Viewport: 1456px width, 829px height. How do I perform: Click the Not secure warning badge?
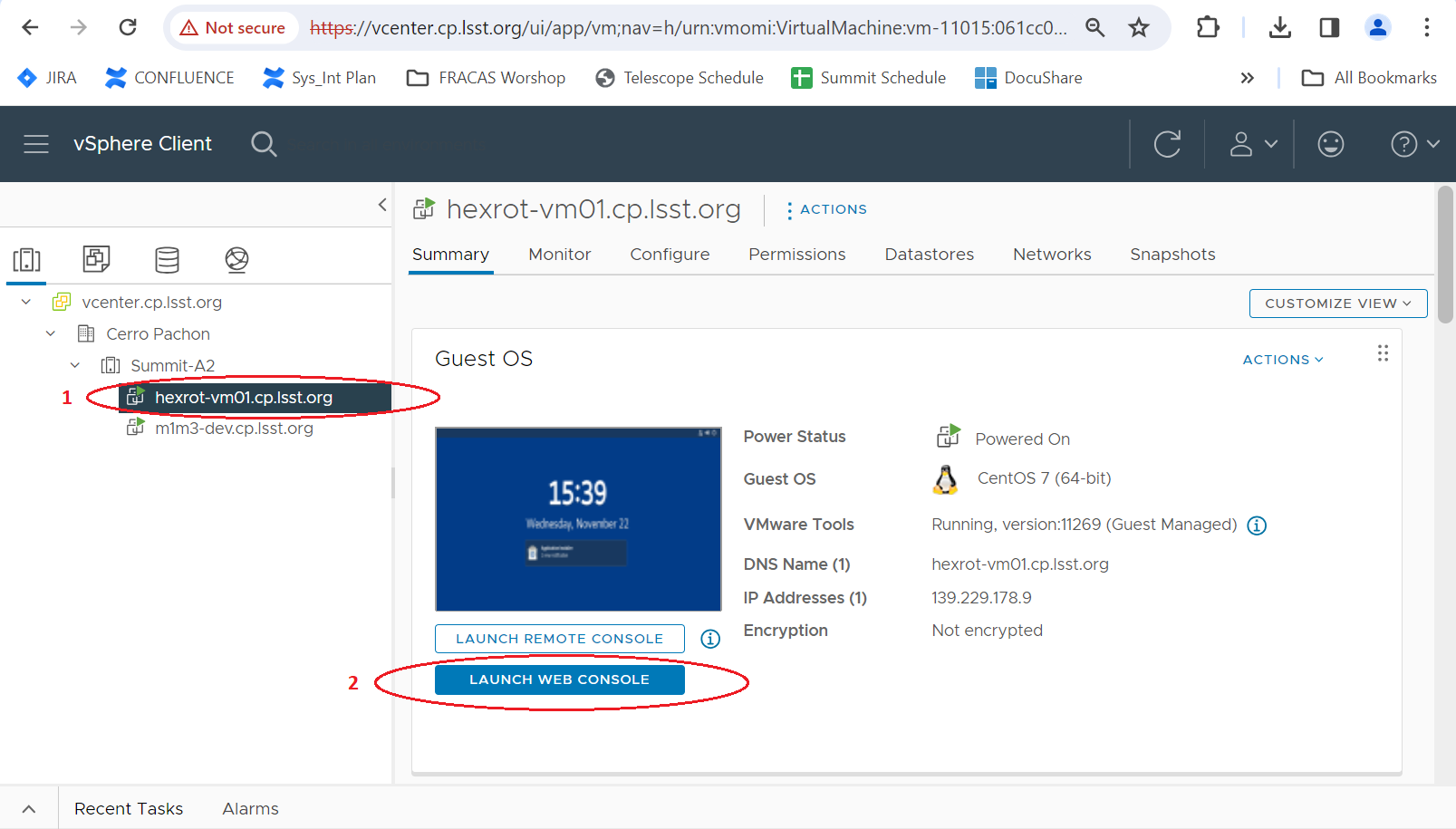coord(233,28)
